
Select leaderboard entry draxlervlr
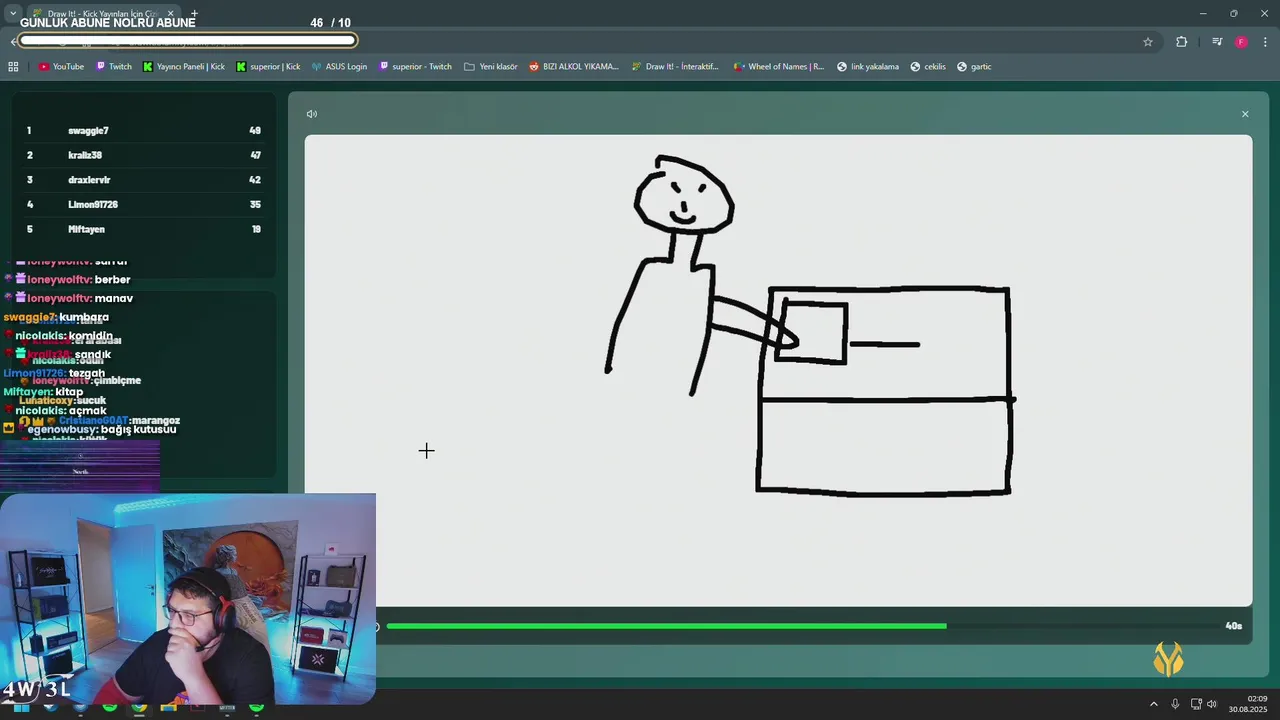[x=143, y=180]
